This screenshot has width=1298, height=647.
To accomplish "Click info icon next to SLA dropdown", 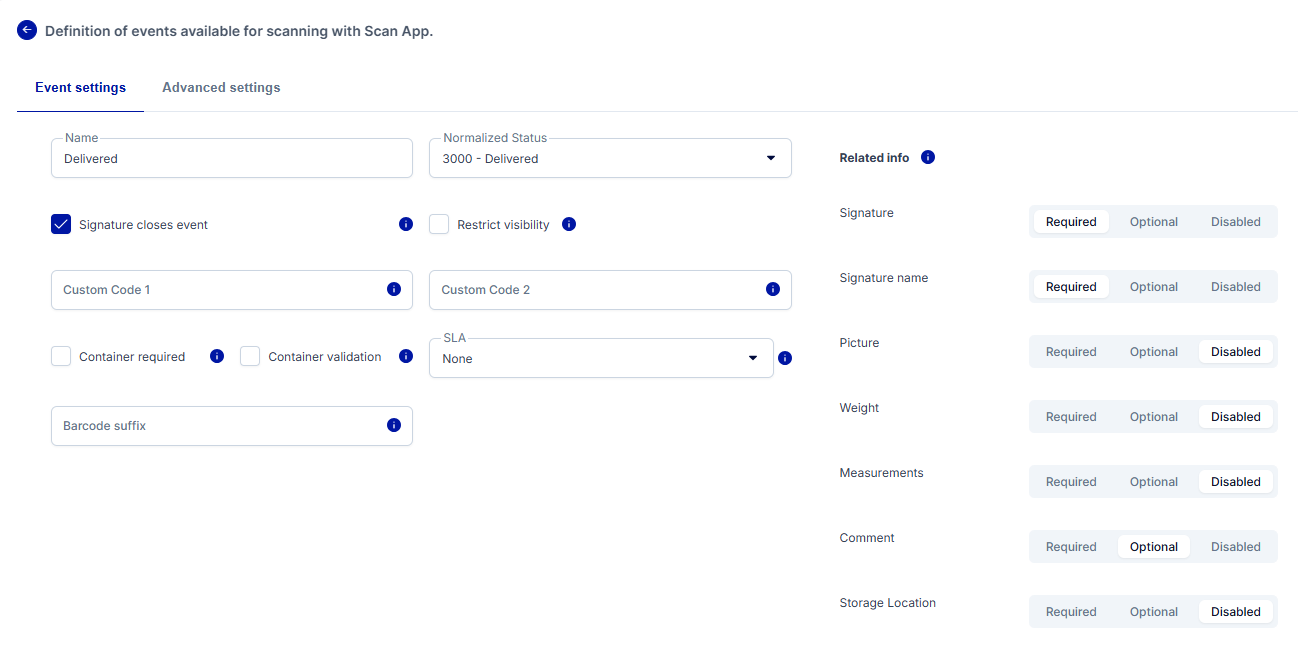I will [x=785, y=358].
